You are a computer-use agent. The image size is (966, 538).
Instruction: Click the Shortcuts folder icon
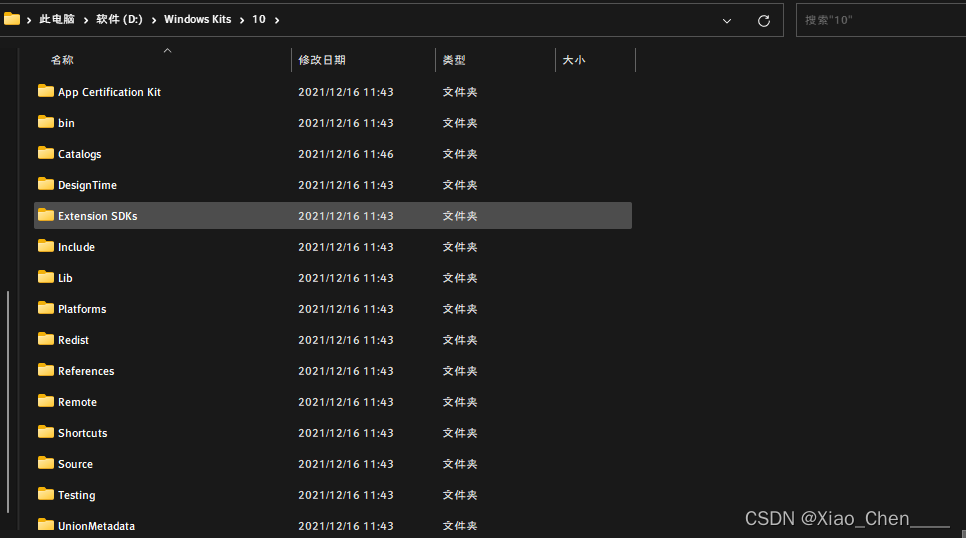pyautogui.click(x=46, y=432)
